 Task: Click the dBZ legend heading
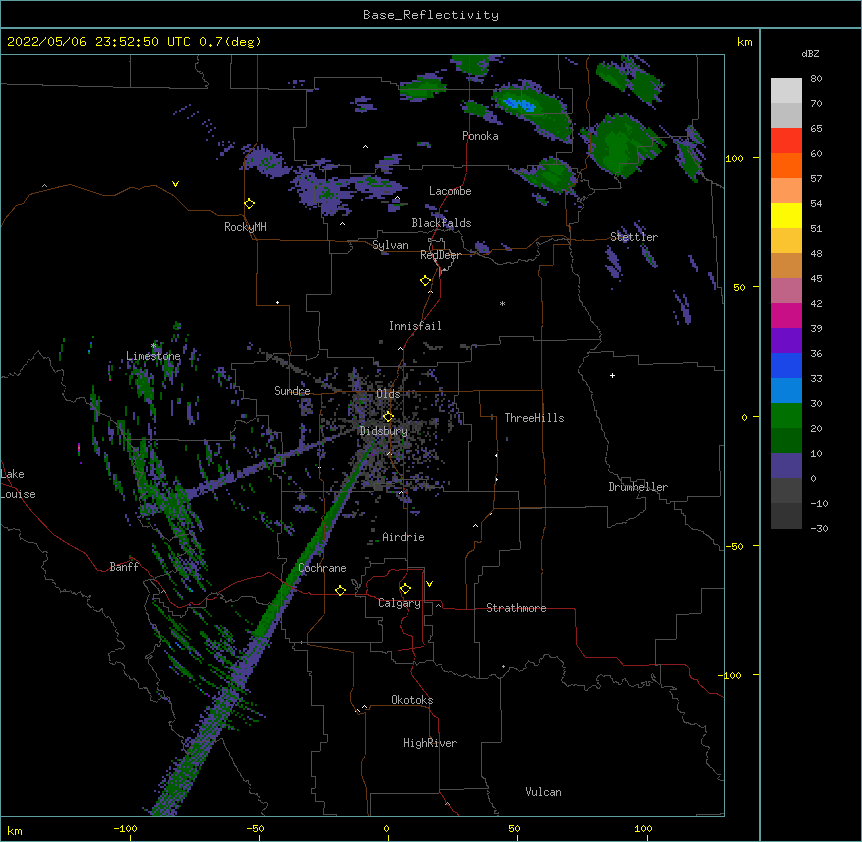810,53
